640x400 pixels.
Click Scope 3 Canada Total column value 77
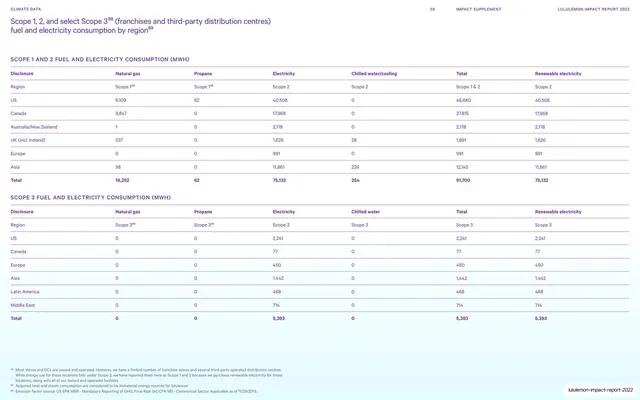[x=458, y=251]
